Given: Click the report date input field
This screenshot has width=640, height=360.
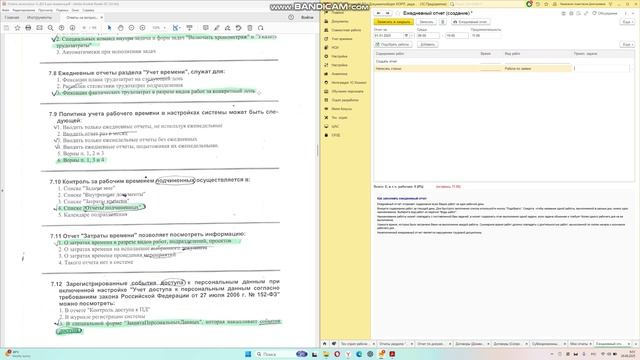Looking at the screenshot, I should pyautogui.click(x=388, y=36).
